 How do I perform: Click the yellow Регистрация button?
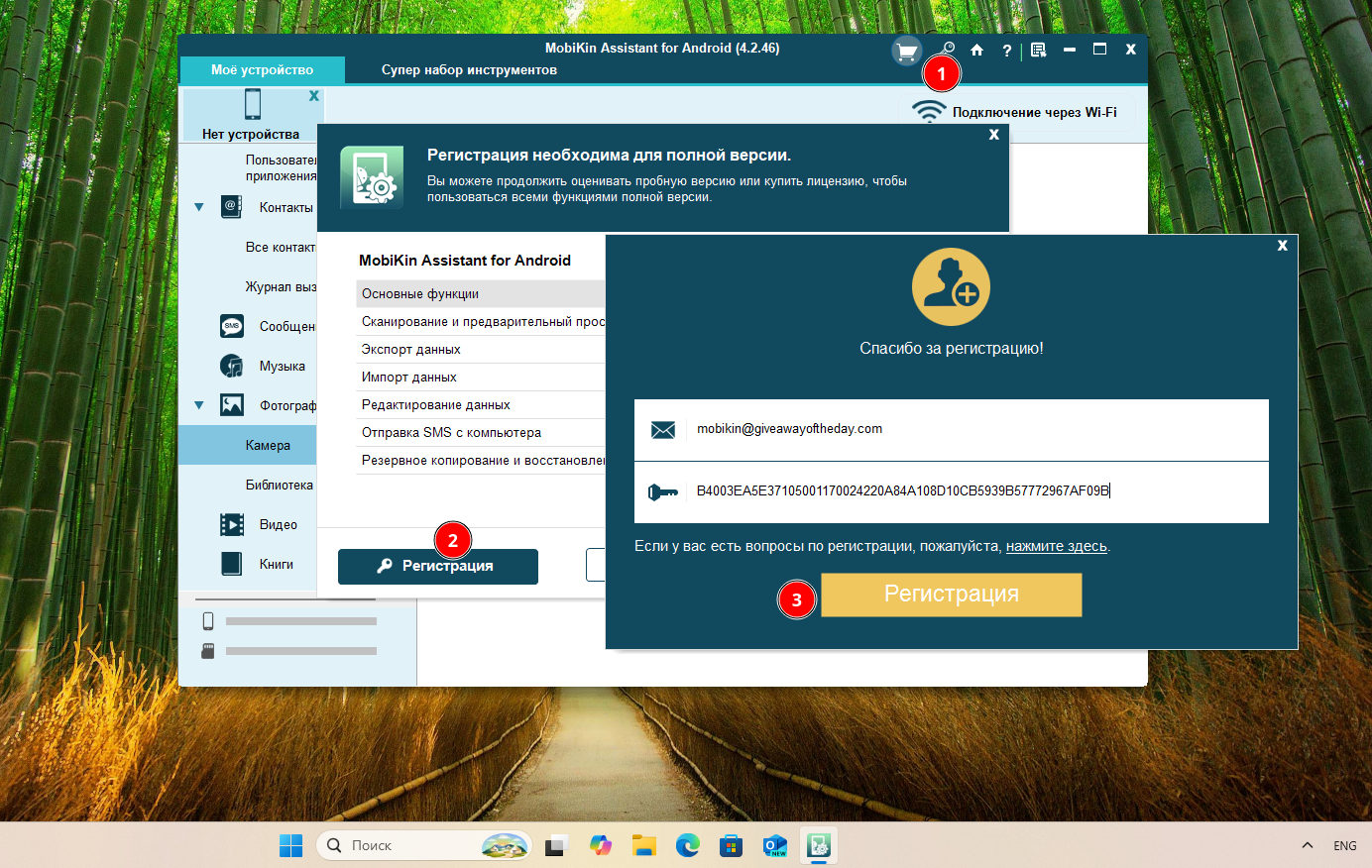pyautogui.click(x=952, y=595)
